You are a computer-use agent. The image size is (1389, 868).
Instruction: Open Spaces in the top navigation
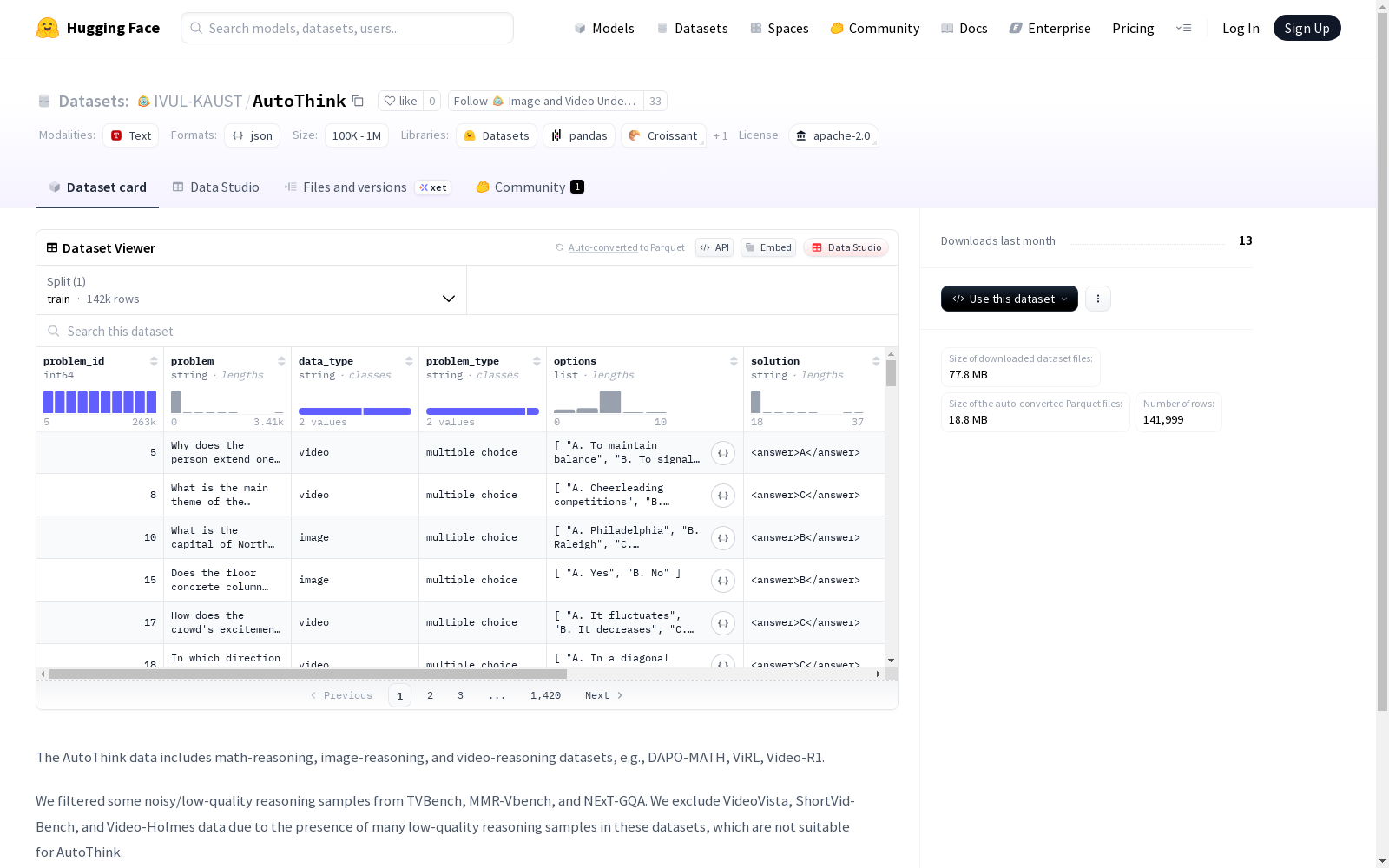[x=779, y=28]
